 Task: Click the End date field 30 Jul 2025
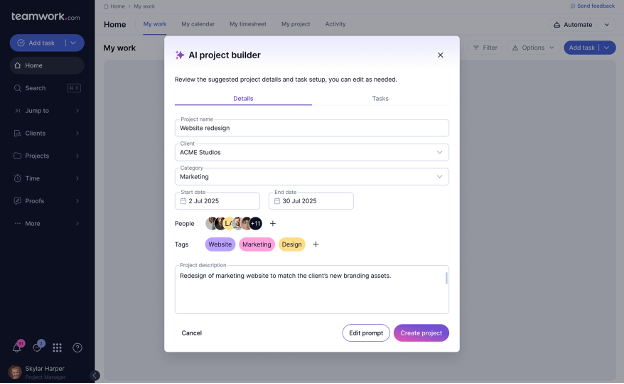311,201
